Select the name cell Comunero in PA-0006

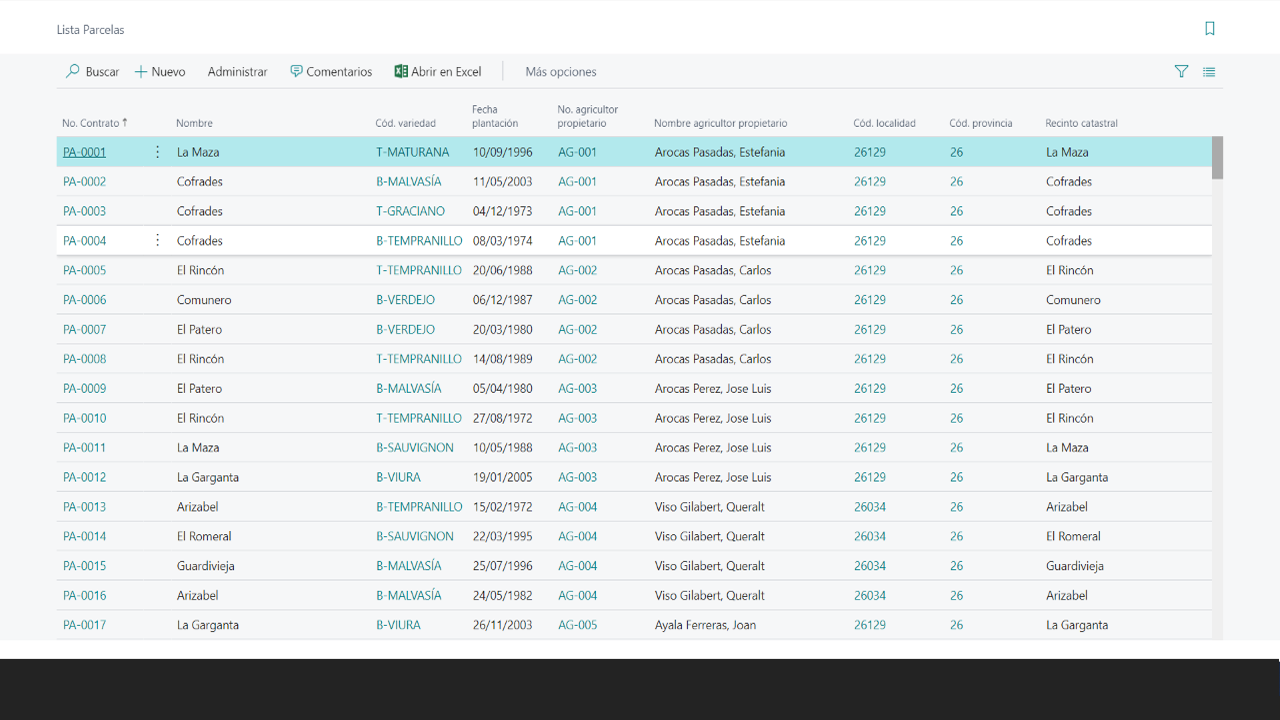204,300
